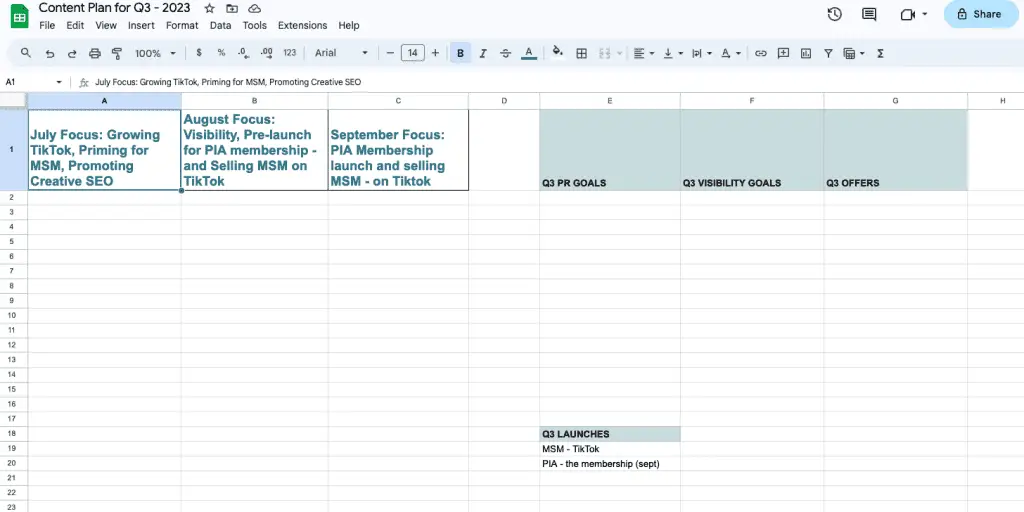Click the formula bar text

(228, 82)
